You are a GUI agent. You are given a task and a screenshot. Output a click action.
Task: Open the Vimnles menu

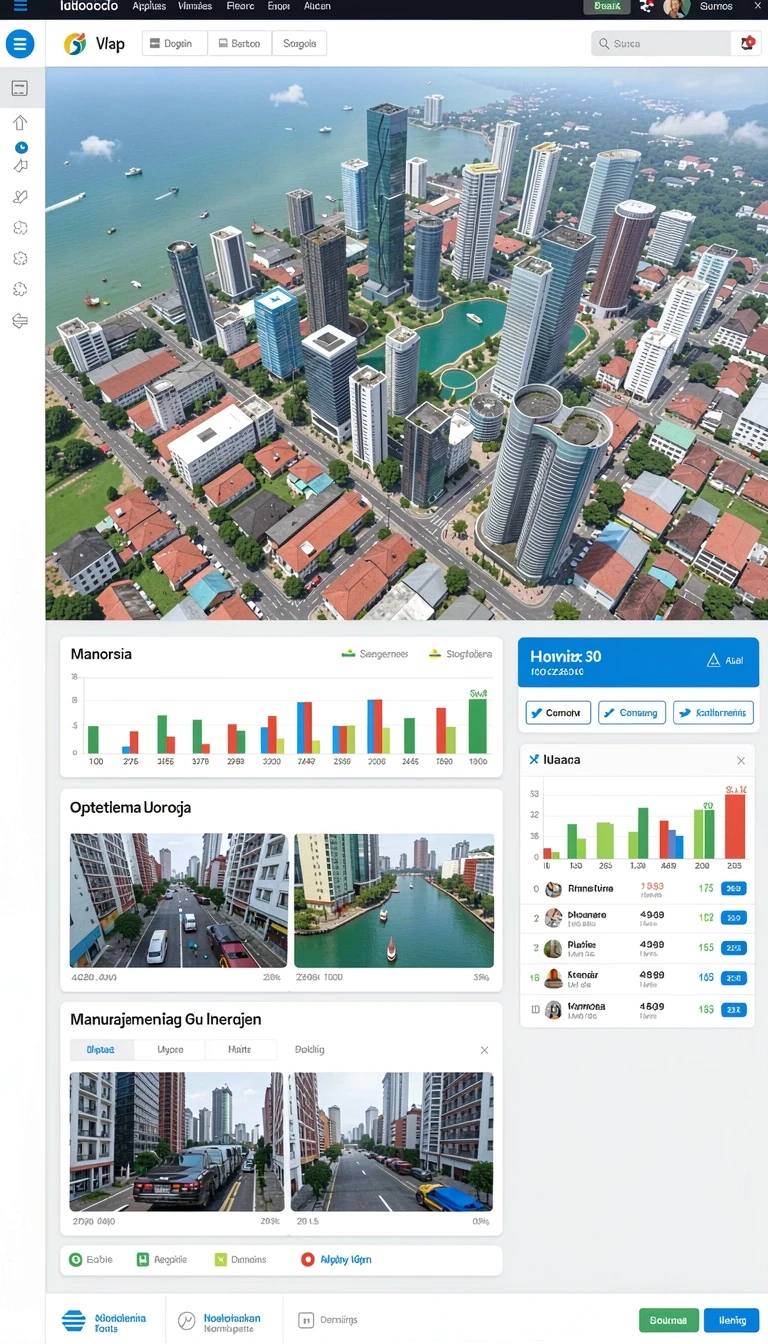194,6
